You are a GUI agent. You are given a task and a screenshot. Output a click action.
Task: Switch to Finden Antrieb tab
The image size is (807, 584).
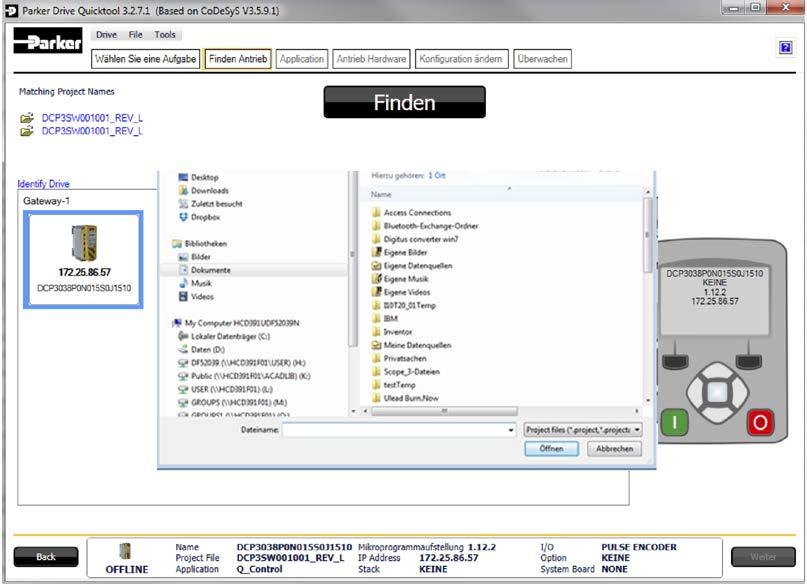pos(238,59)
